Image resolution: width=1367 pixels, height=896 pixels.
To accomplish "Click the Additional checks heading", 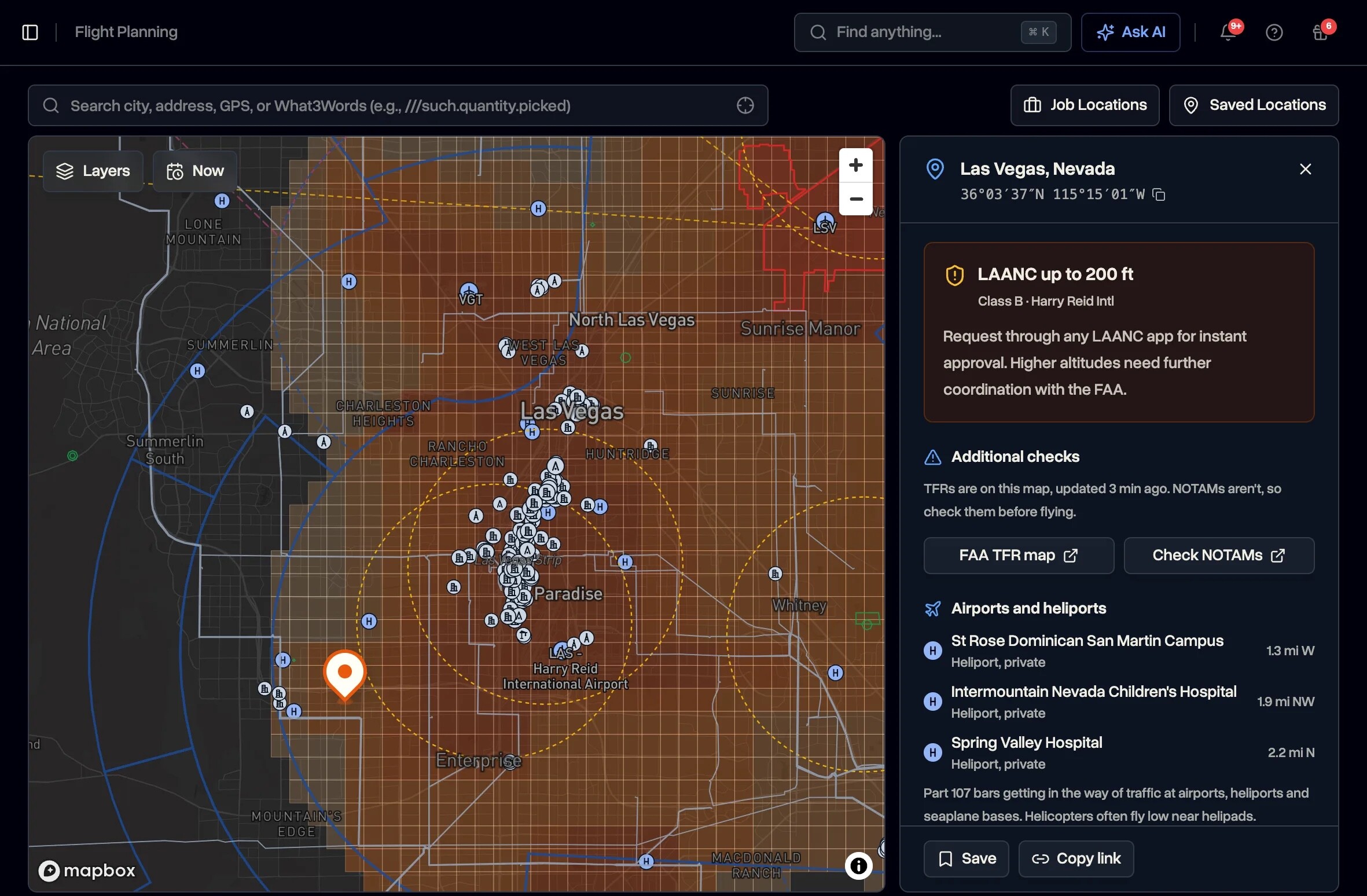I will (x=1015, y=457).
